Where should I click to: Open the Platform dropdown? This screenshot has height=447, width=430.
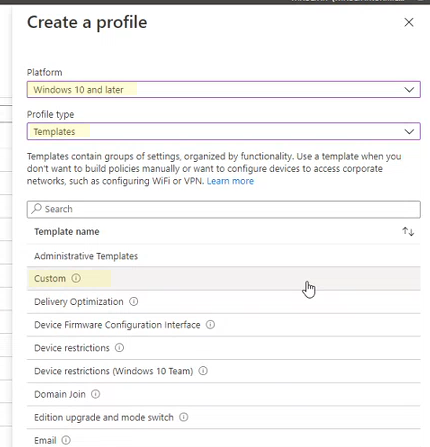[224, 89]
